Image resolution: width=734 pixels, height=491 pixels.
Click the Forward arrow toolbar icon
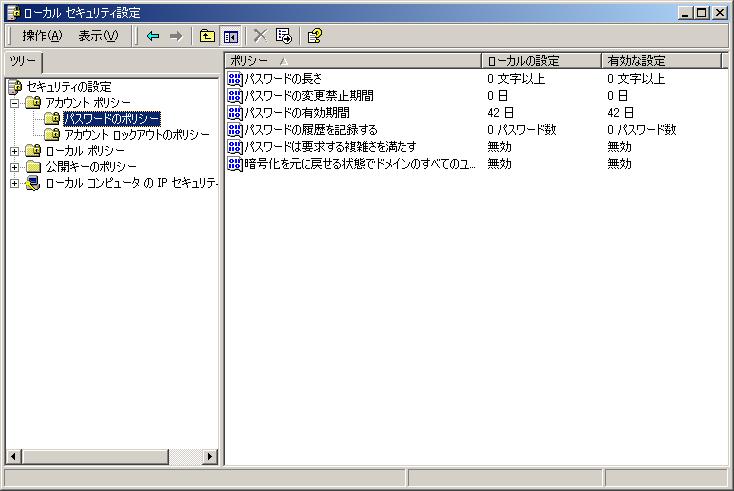[x=176, y=36]
